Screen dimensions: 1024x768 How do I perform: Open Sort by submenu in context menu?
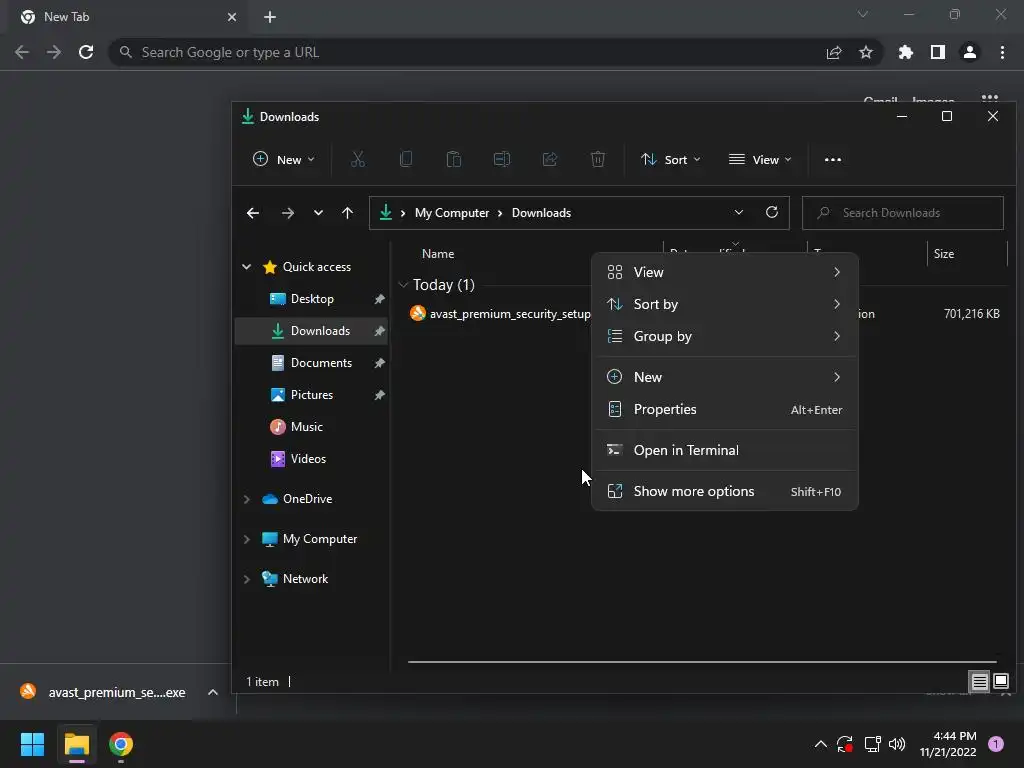click(724, 304)
